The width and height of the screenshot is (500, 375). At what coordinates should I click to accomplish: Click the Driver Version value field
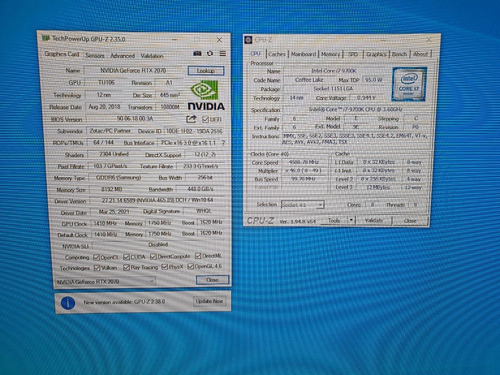click(157, 200)
